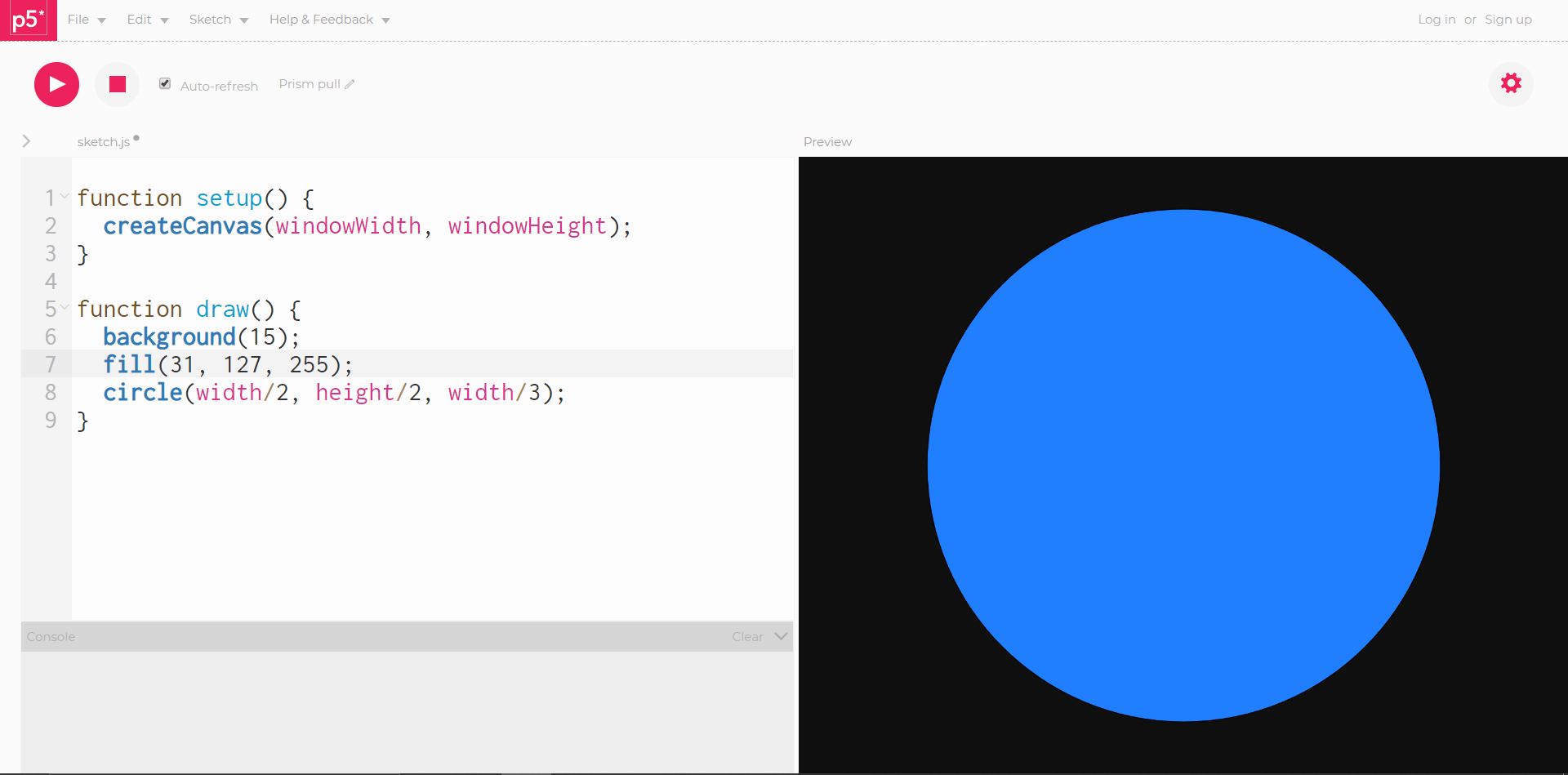Clear the console output
The image size is (1568, 775).
[746, 637]
